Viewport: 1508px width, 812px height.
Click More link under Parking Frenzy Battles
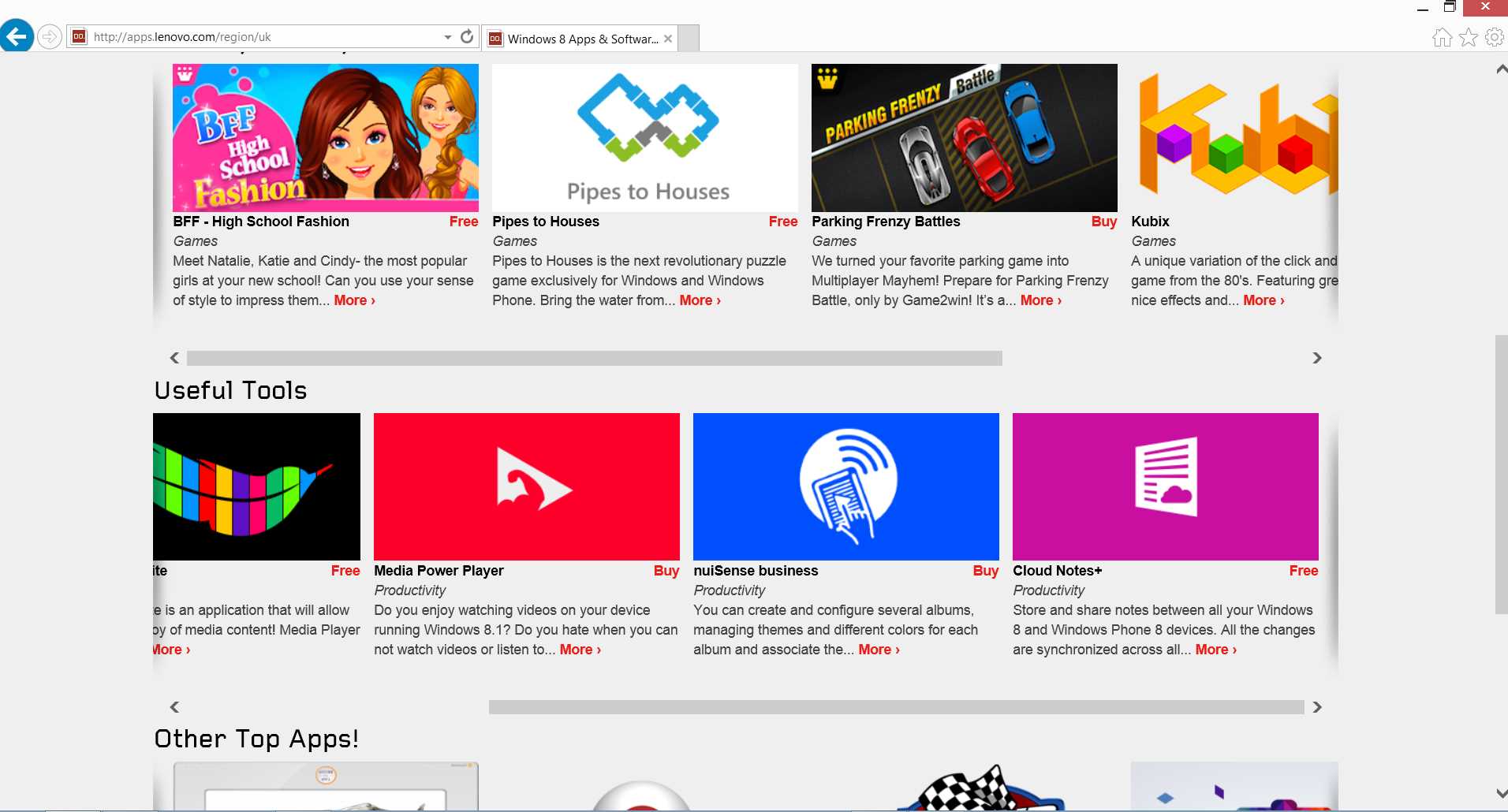coord(1041,300)
